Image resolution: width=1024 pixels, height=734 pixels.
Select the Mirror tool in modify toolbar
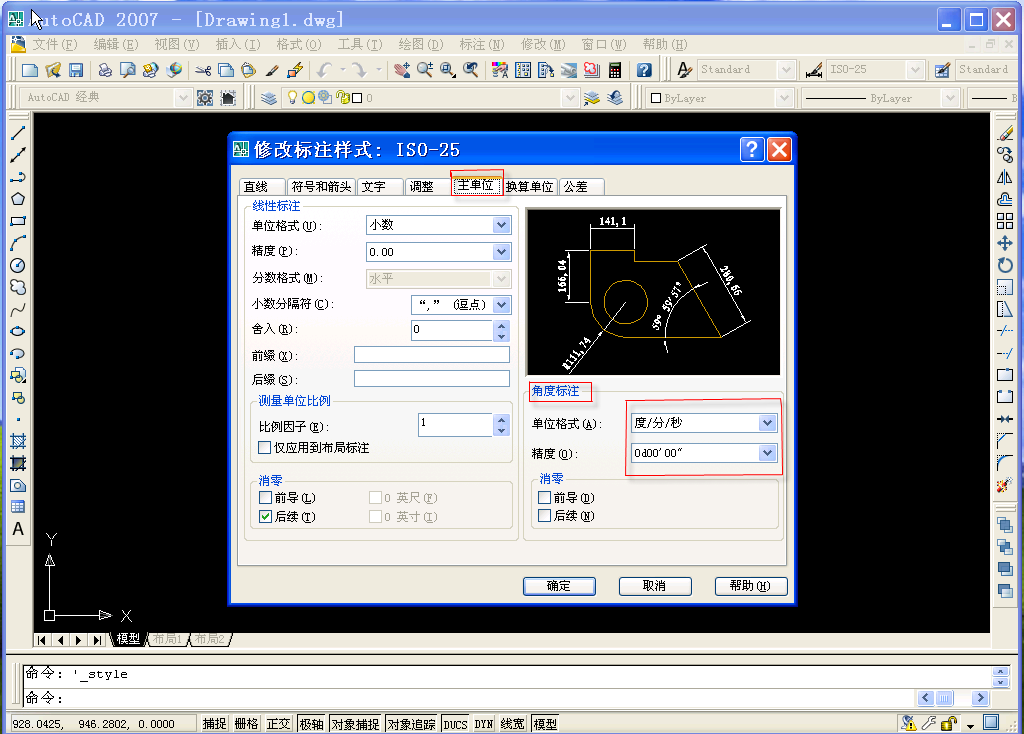[x=1005, y=177]
